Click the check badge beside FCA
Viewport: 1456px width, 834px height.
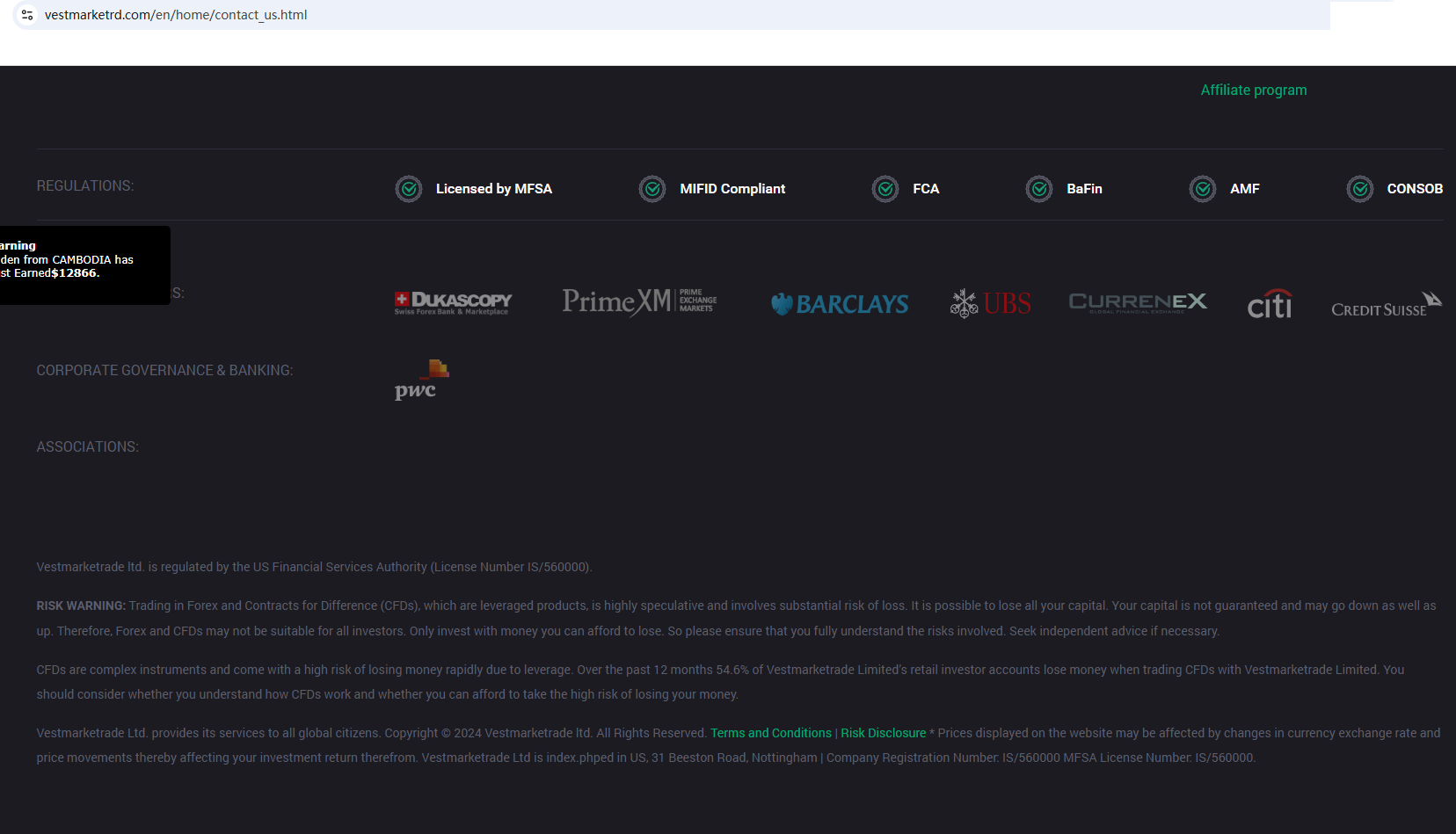point(885,189)
